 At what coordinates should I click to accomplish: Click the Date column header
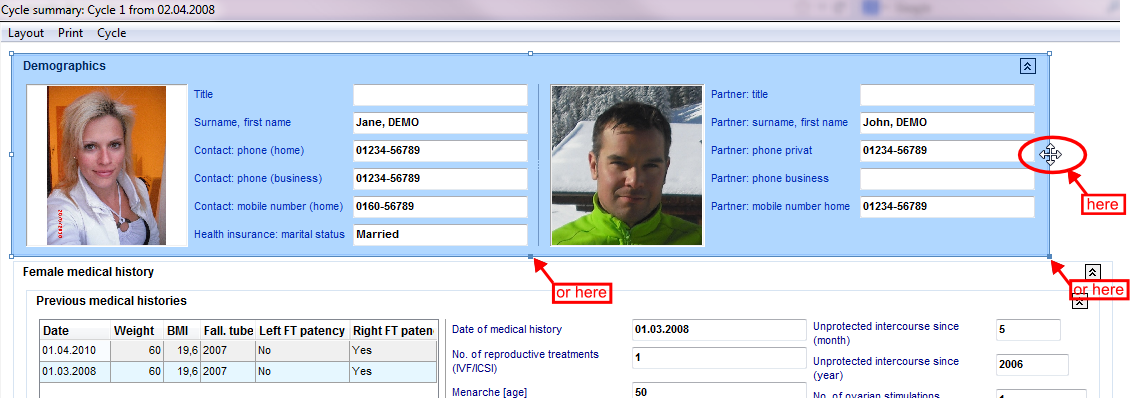pos(74,331)
